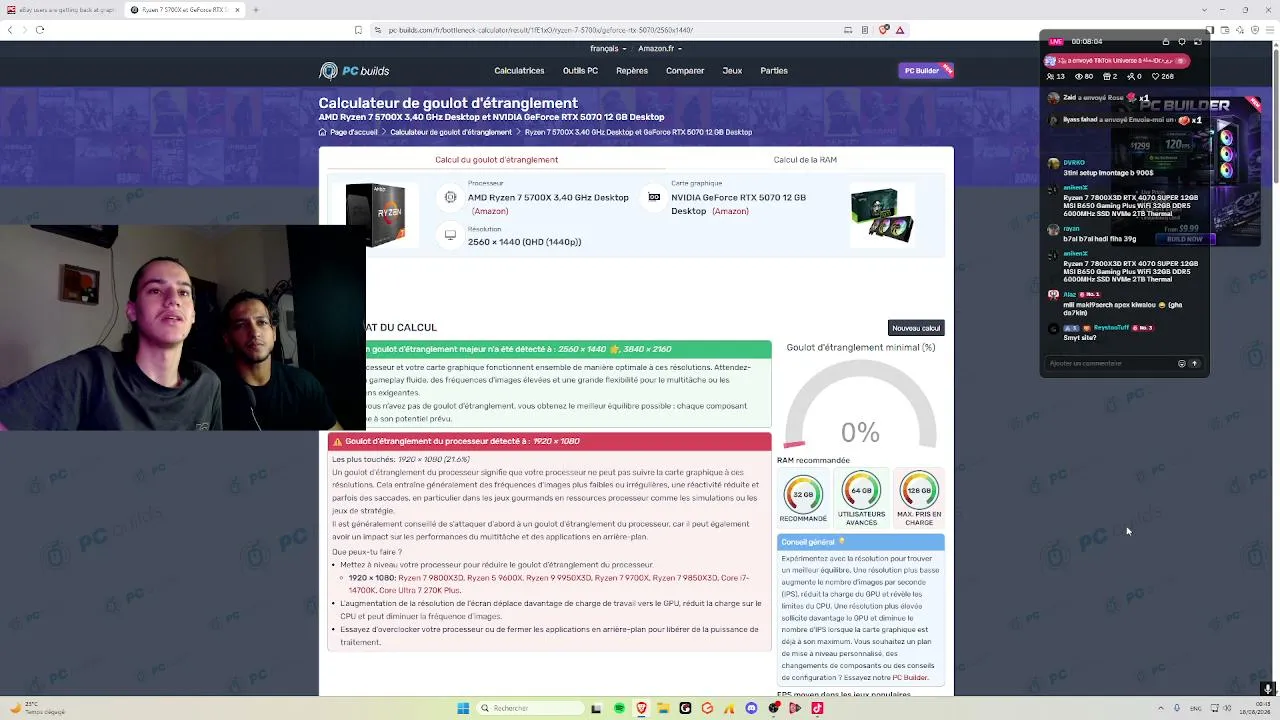Image resolution: width=1280 pixels, height=720 pixels.
Task: Click the Brave Shields lion icon
Action: pyautogui.click(x=884, y=30)
